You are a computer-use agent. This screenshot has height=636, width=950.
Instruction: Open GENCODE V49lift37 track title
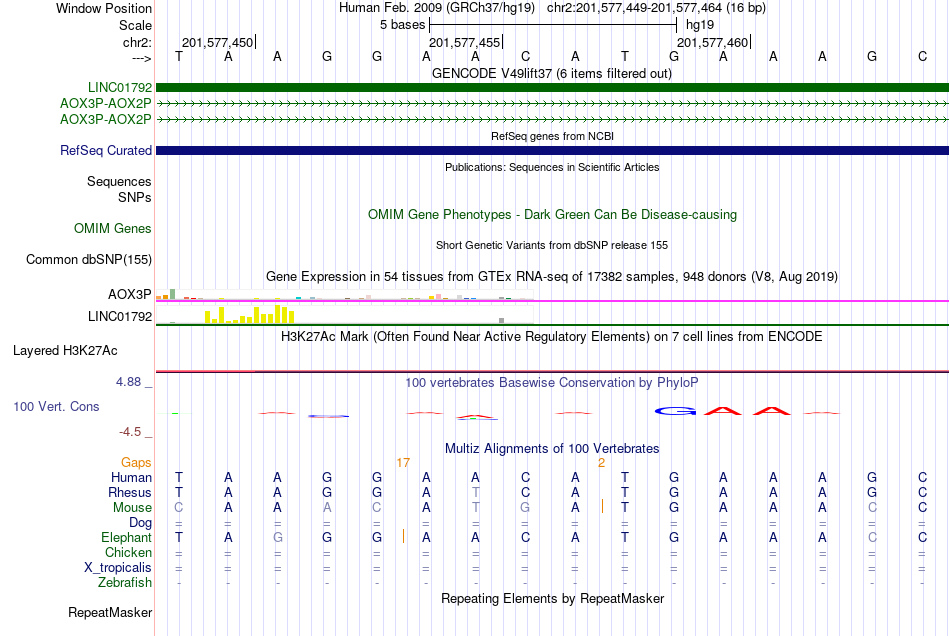(552, 73)
